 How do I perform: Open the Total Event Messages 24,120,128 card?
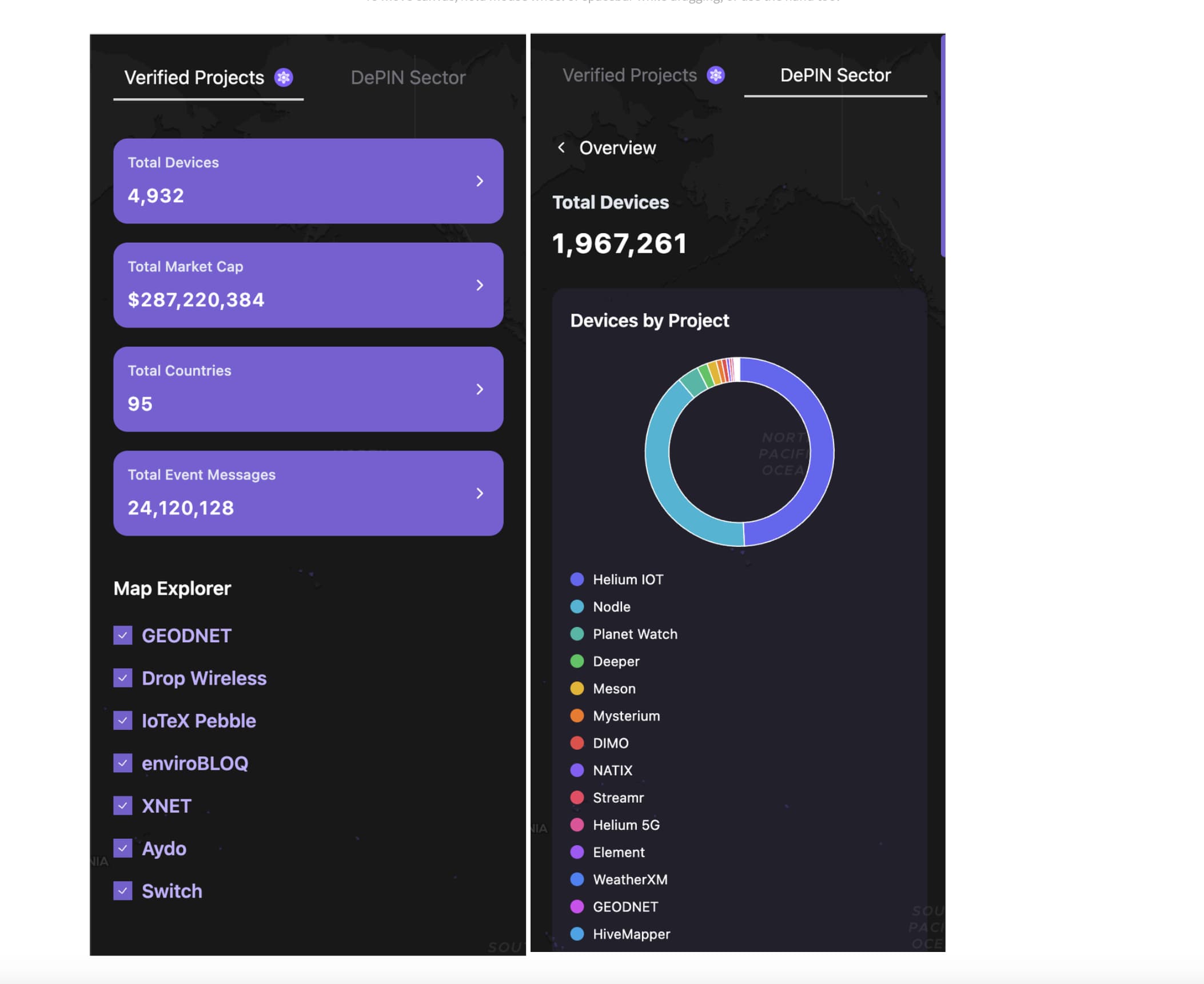[308, 493]
